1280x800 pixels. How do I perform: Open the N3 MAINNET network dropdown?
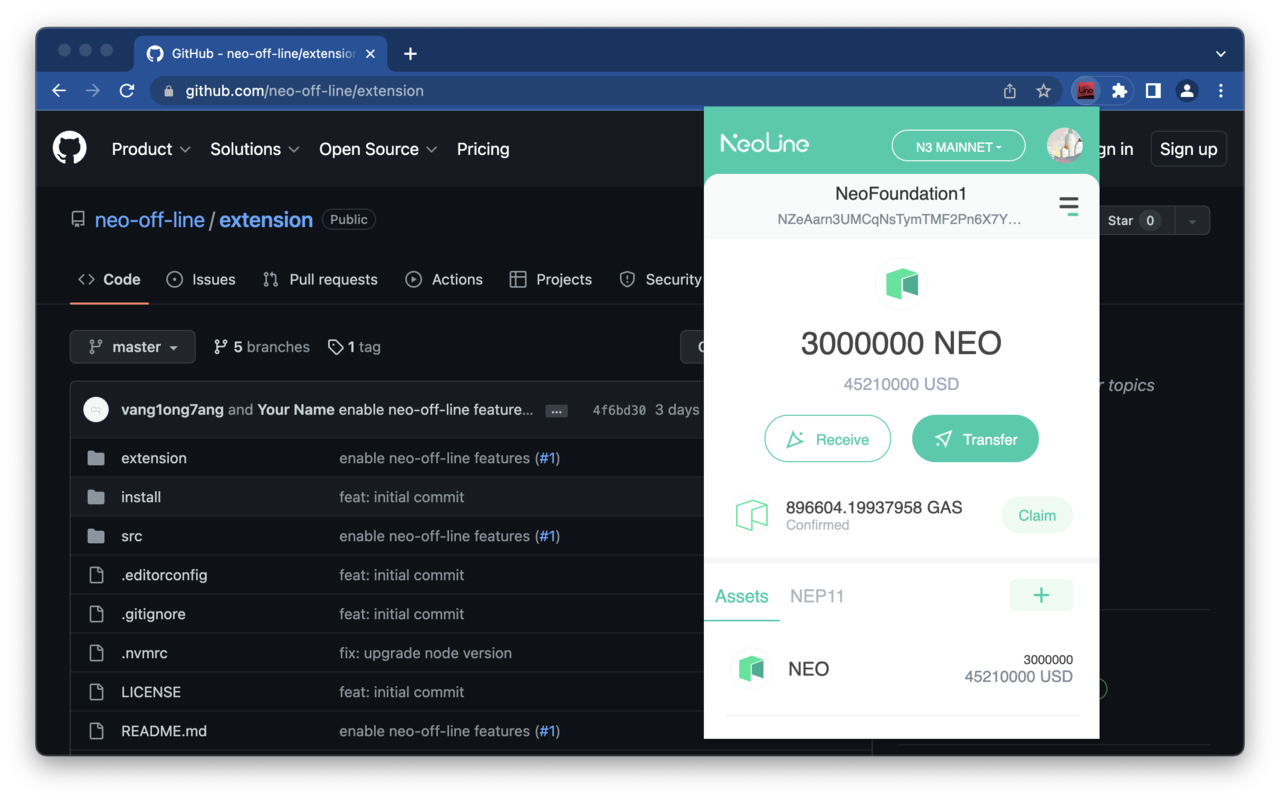coord(957,145)
